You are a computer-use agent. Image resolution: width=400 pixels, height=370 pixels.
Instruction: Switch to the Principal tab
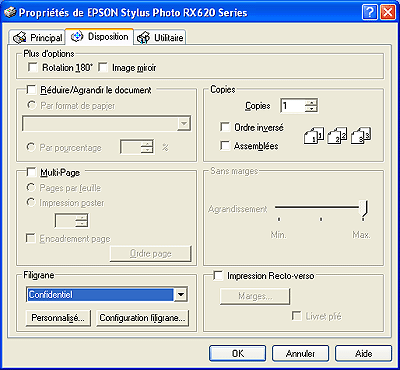point(37,38)
